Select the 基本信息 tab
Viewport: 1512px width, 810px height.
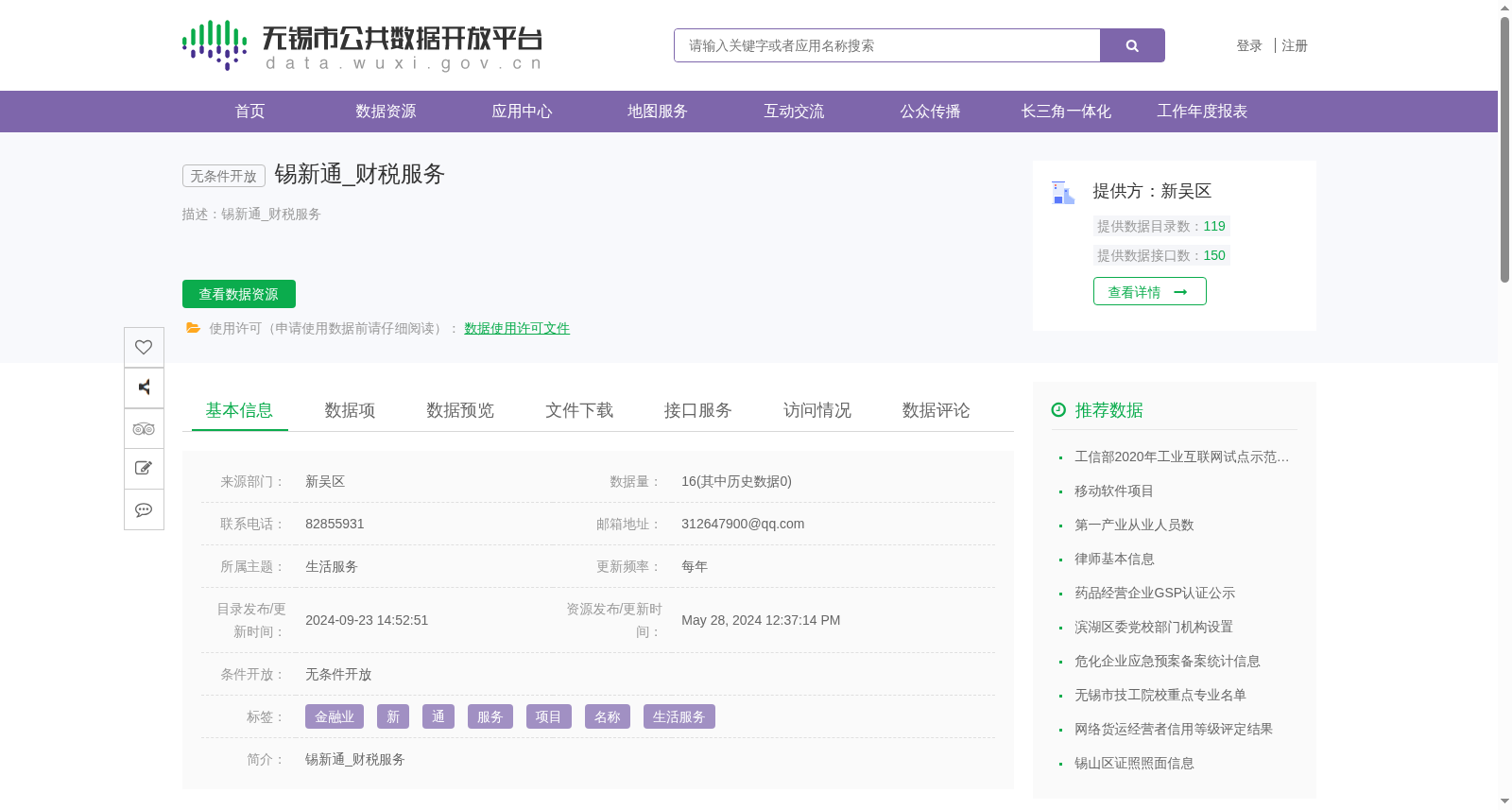(239, 410)
